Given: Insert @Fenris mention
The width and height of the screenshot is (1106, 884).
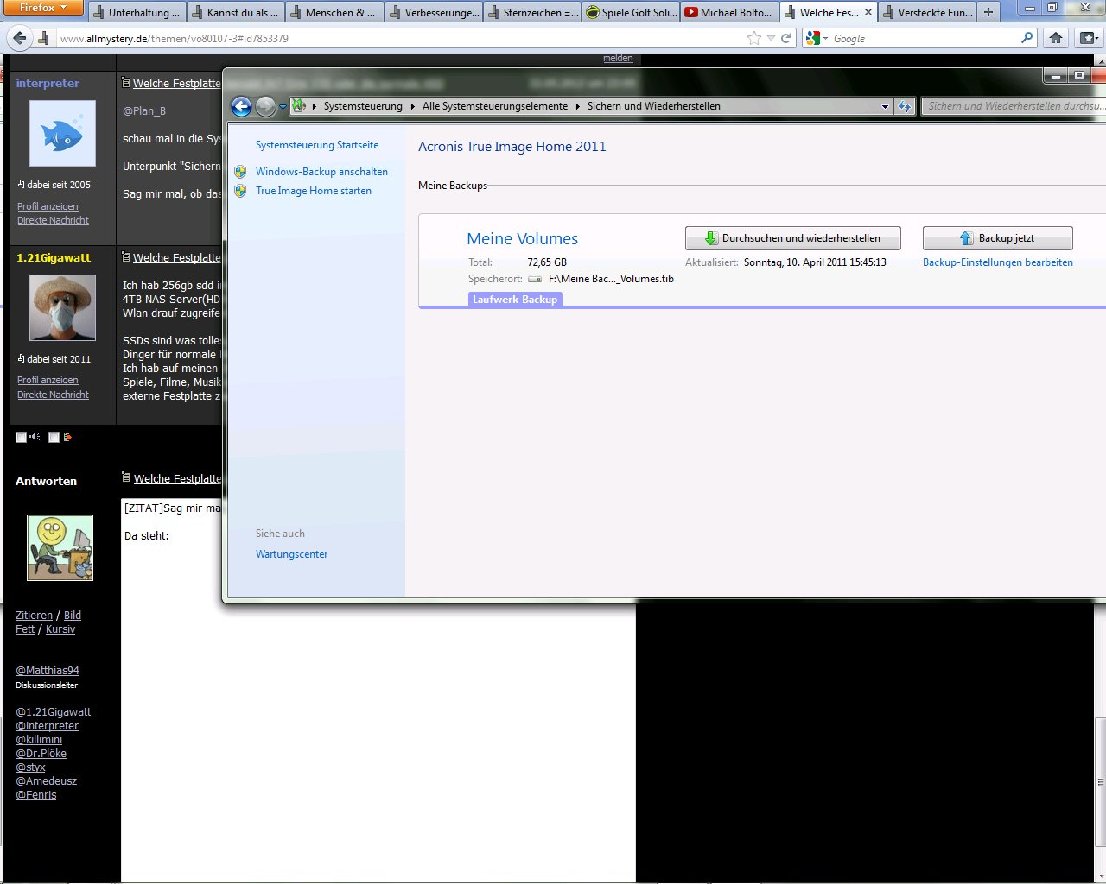Looking at the screenshot, I should 35,795.
